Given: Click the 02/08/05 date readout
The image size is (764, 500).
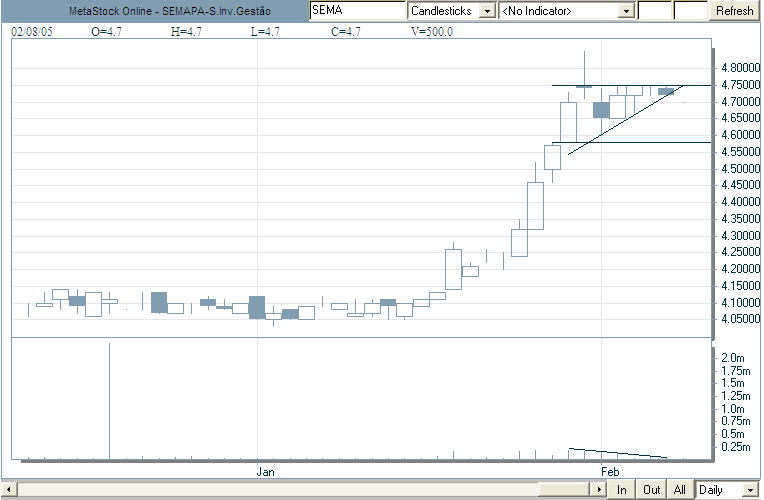Looking at the screenshot, I should 32,32.
